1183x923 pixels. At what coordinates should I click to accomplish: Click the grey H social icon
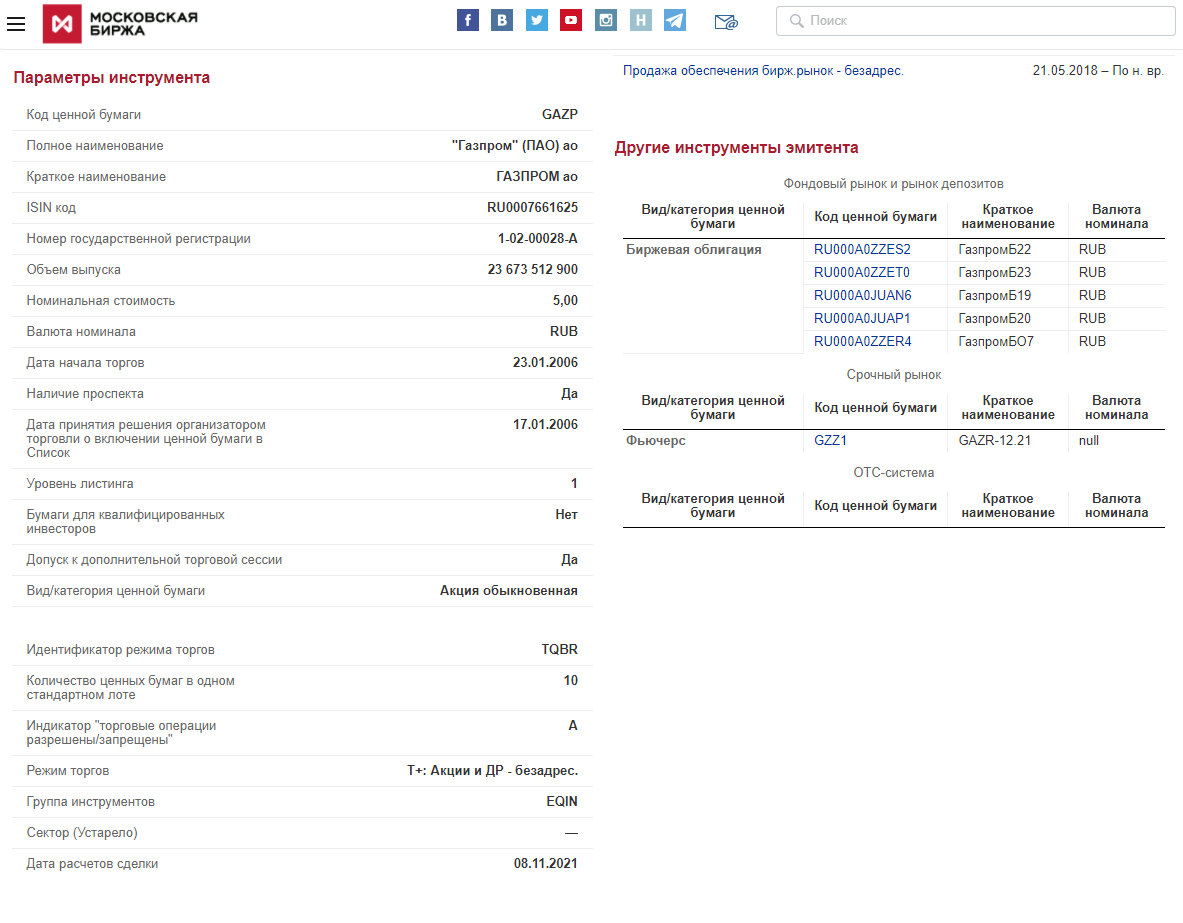641,20
